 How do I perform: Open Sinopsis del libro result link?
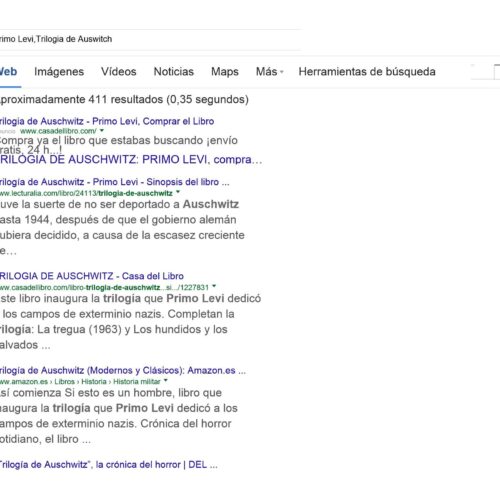[114, 182]
